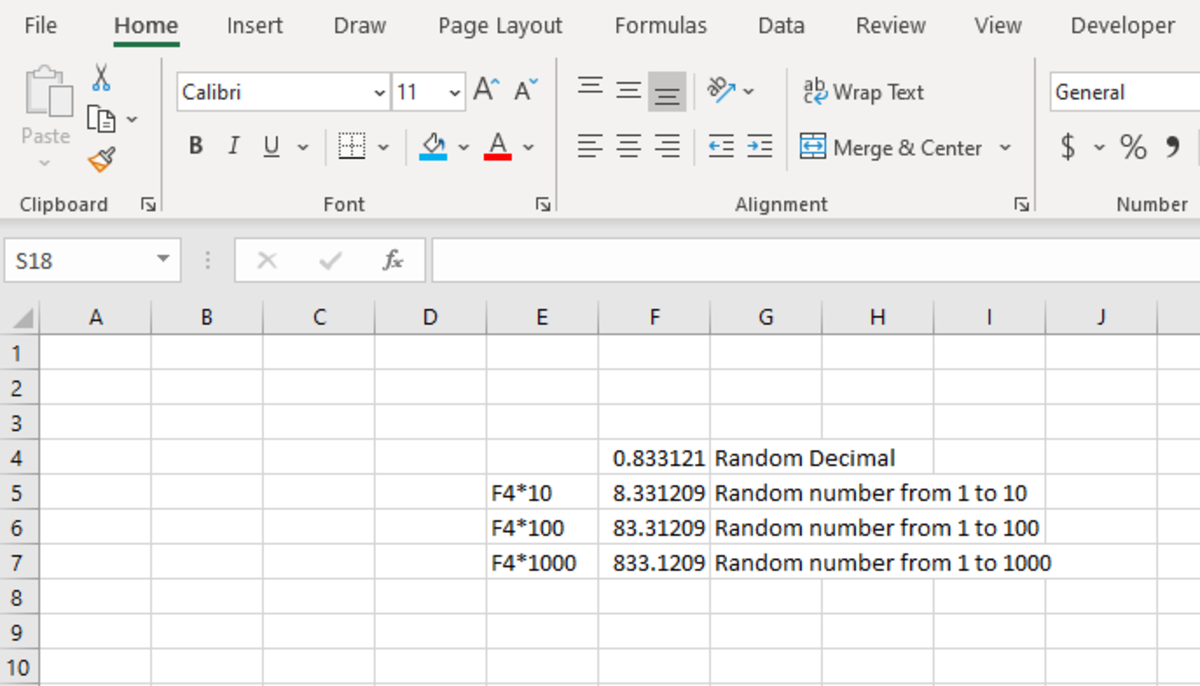Apply the red font color swatch

click(498, 148)
